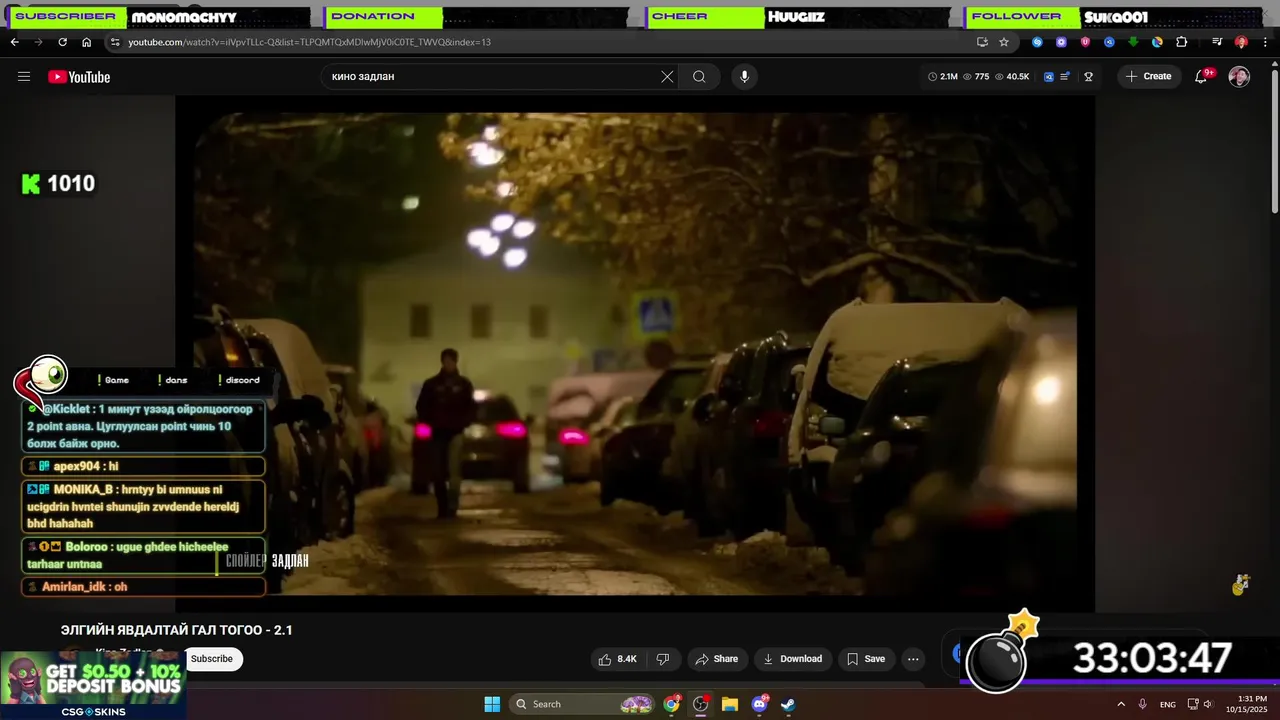Screen dimensions: 1280x720
Task: Run the YouTube search magnifier button
Action: tap(699, 76)
